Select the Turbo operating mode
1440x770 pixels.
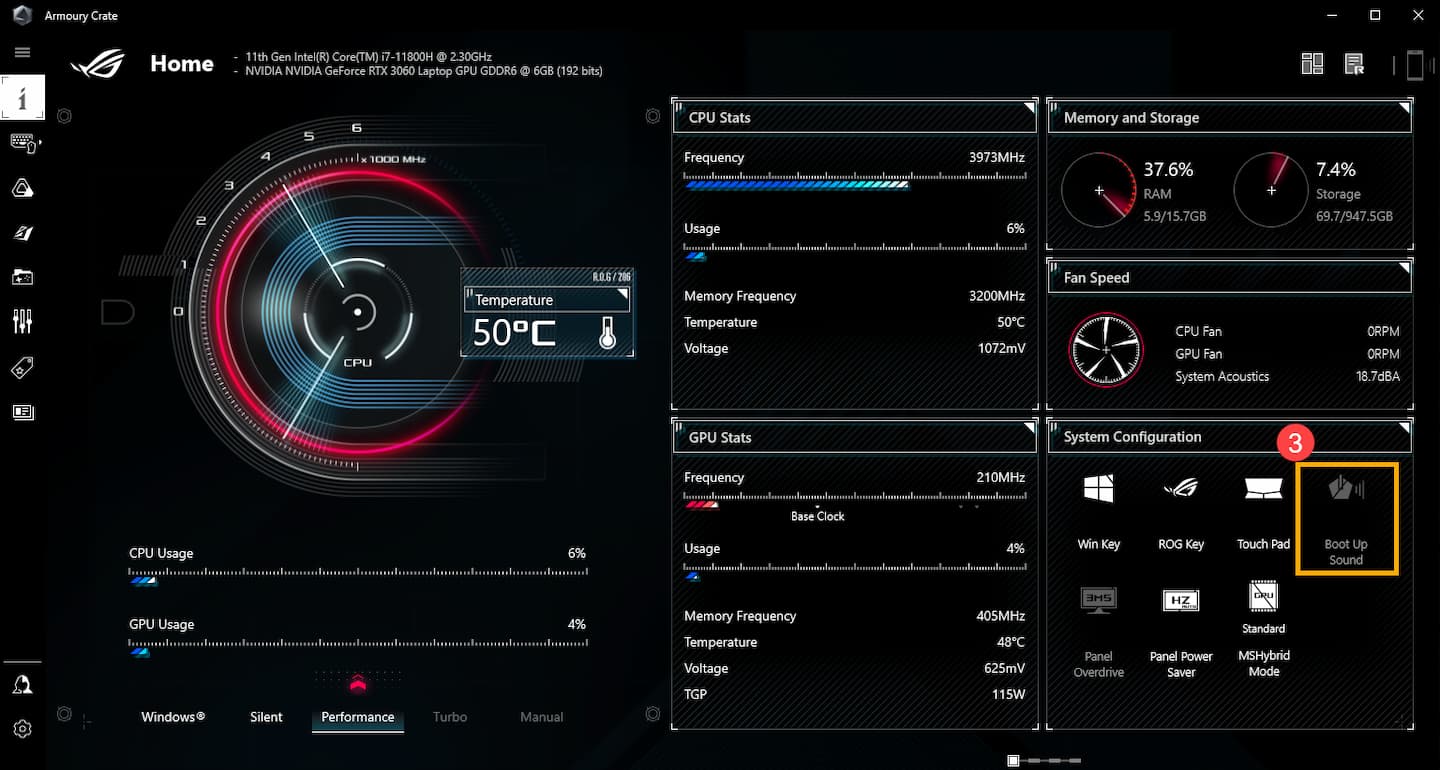pos(450,717)
